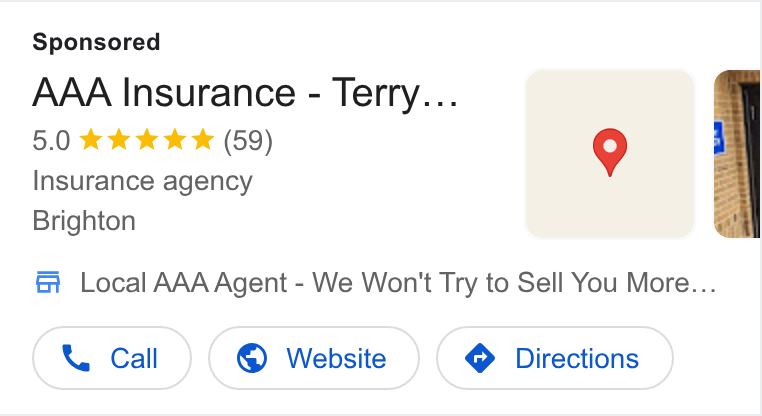This screenshot has width=762, height=416.
Task: Click the globe icon in Website button
Action: (x=252, y=358)
